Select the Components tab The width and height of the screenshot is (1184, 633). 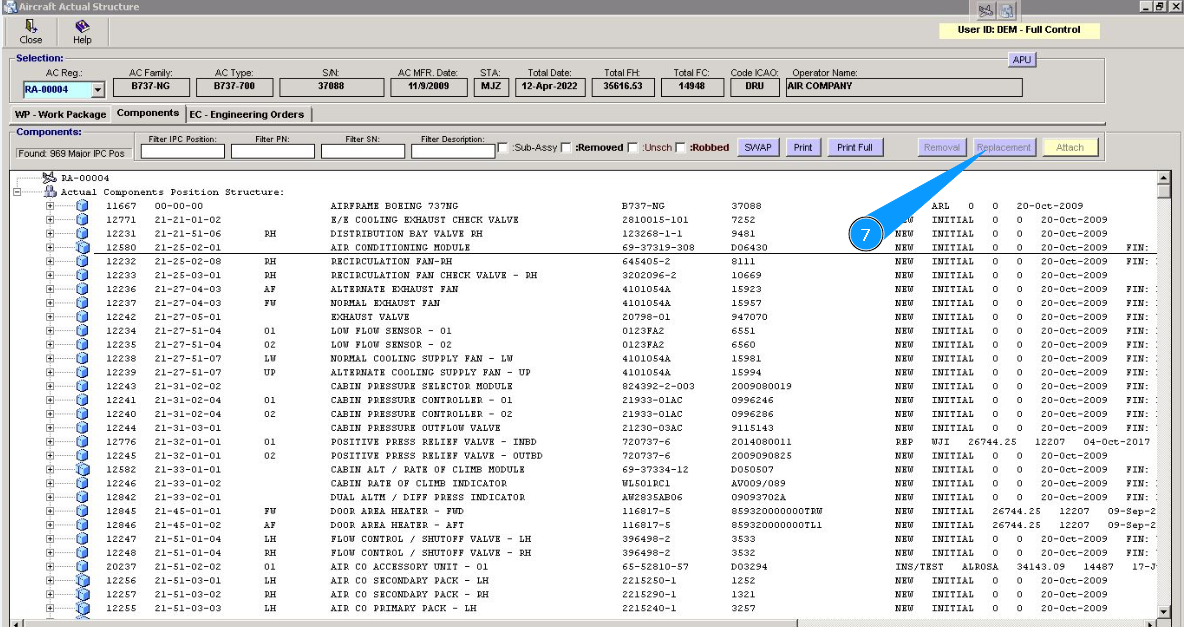point(148,113)
